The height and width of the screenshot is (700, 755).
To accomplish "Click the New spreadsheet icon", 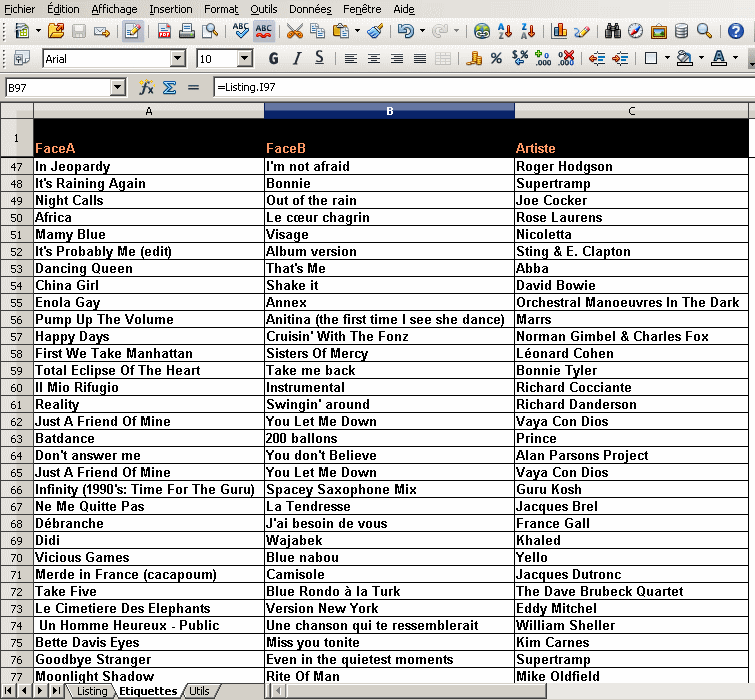I will [22, 31].
